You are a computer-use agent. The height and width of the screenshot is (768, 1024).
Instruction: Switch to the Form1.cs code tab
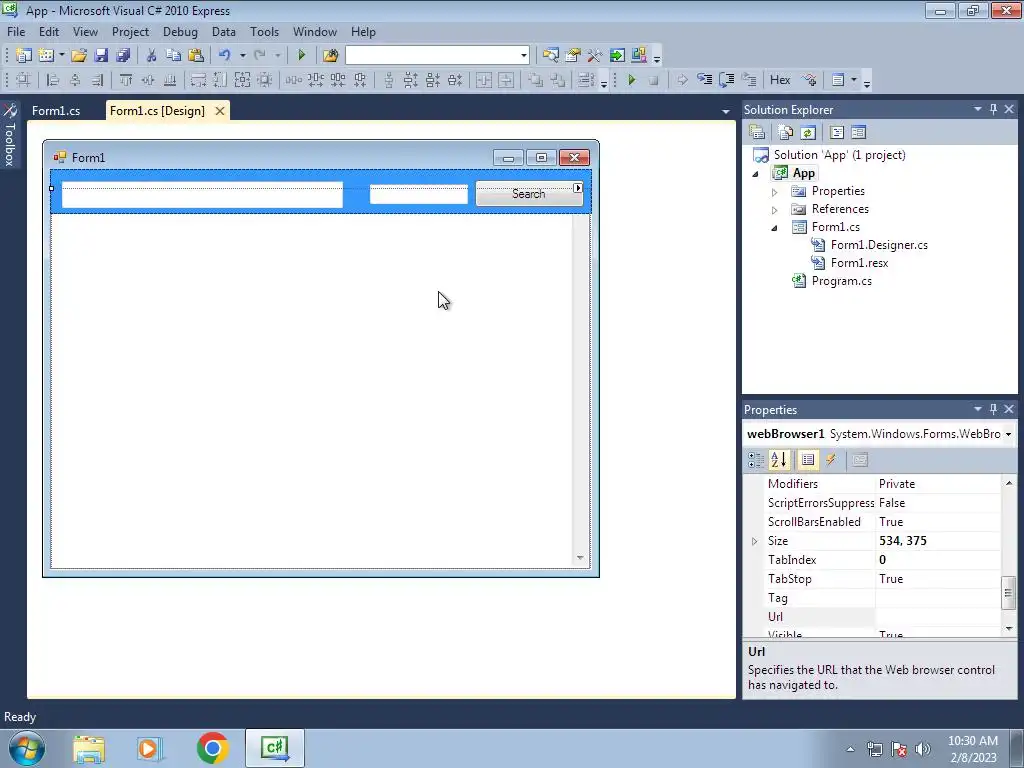click(x=56, y=111)
